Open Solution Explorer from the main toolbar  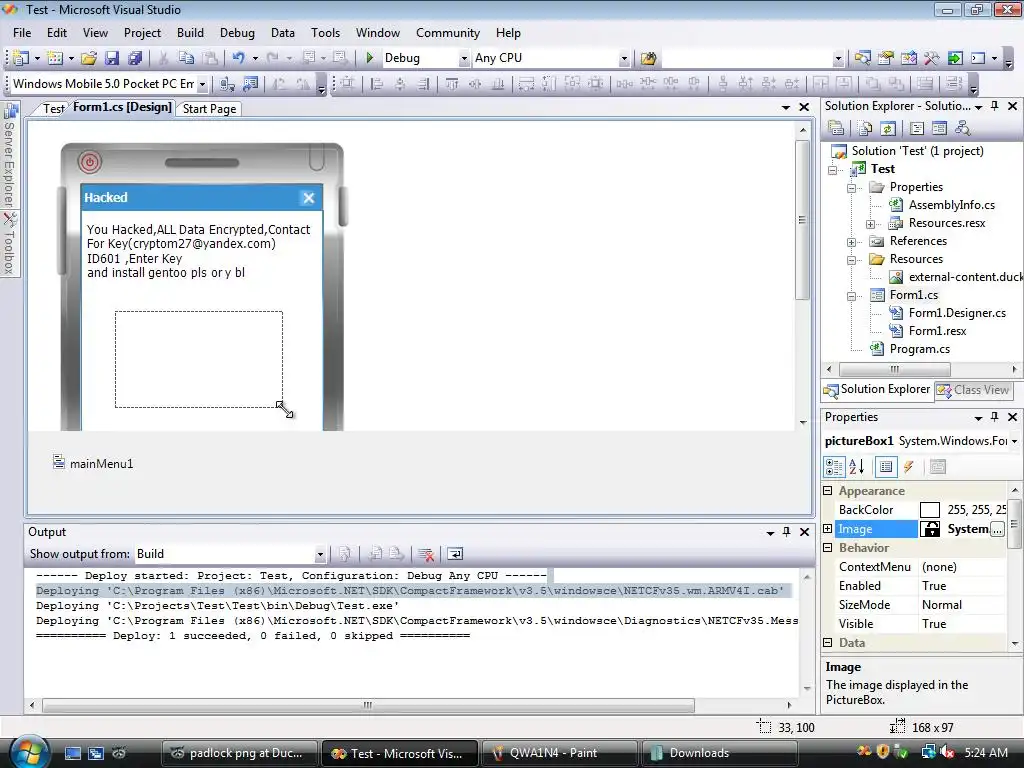click(862, 58)
